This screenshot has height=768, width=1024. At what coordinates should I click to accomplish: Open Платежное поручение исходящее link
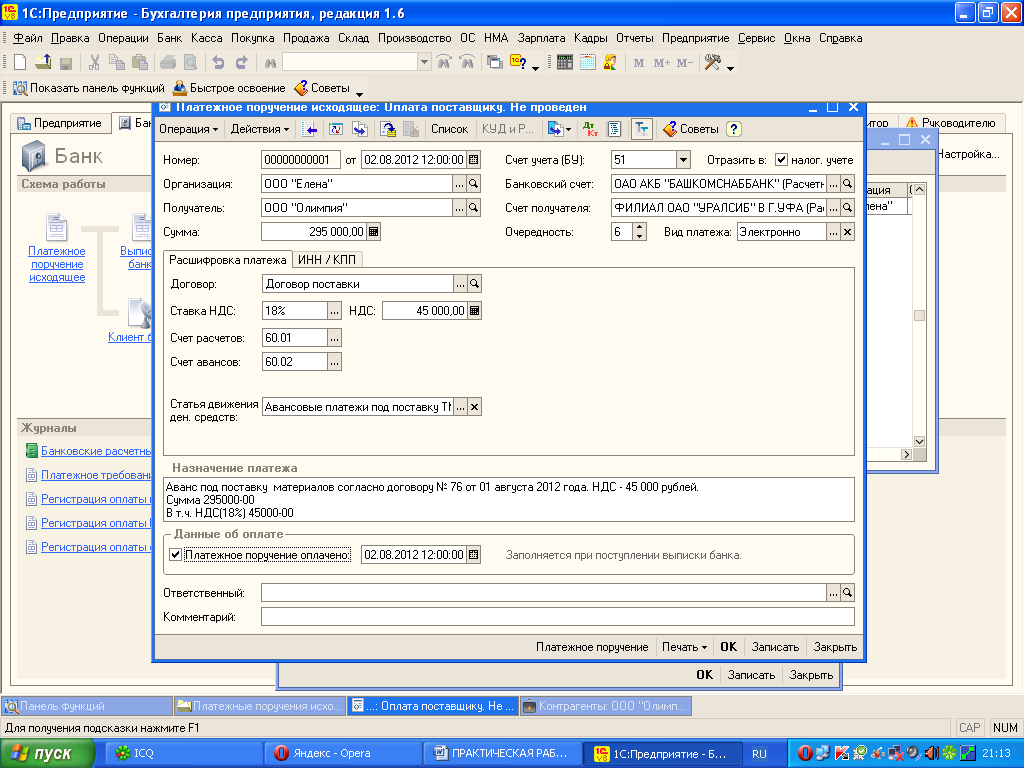tap(57, 264)
